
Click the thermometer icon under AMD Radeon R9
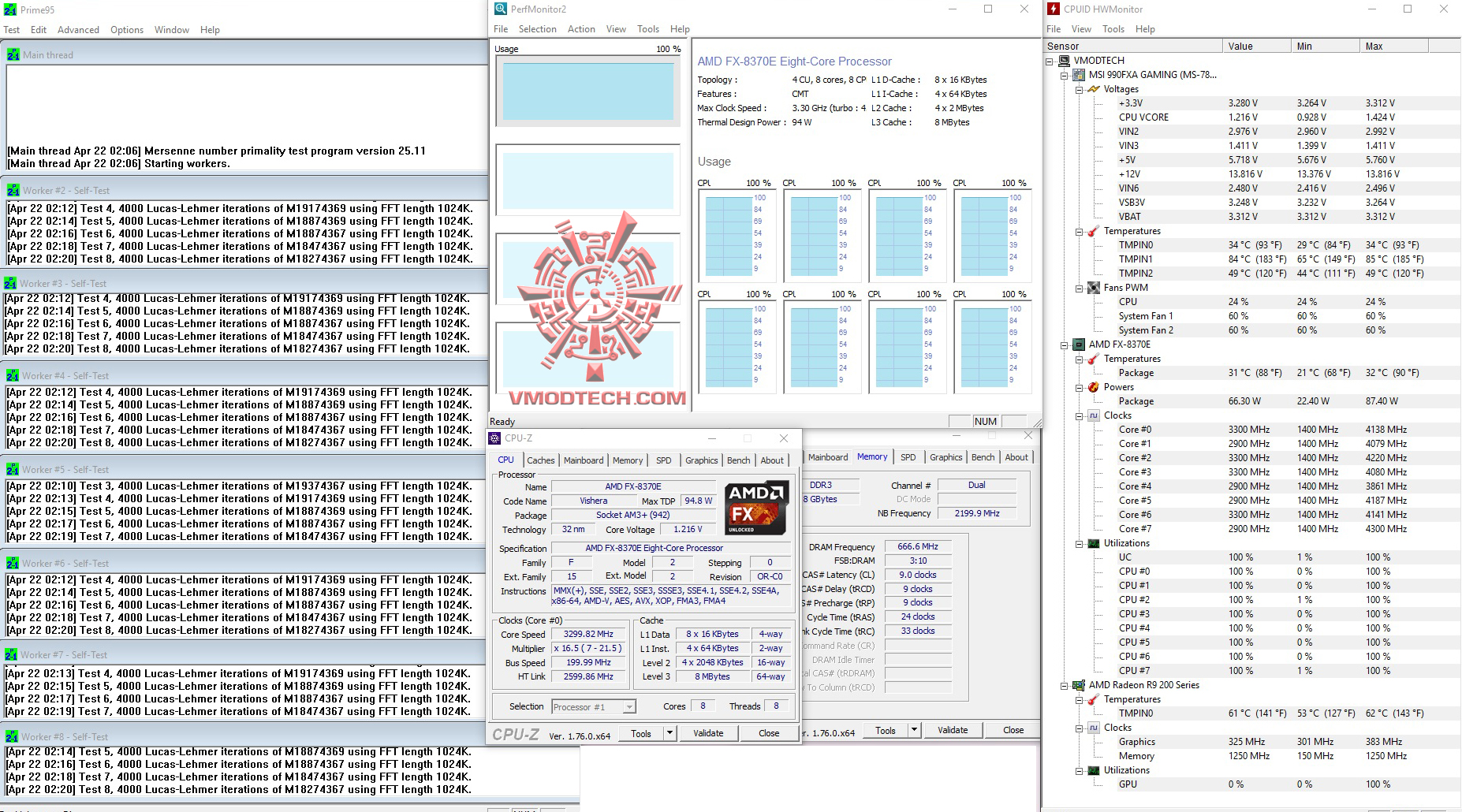pos(1093,699)
